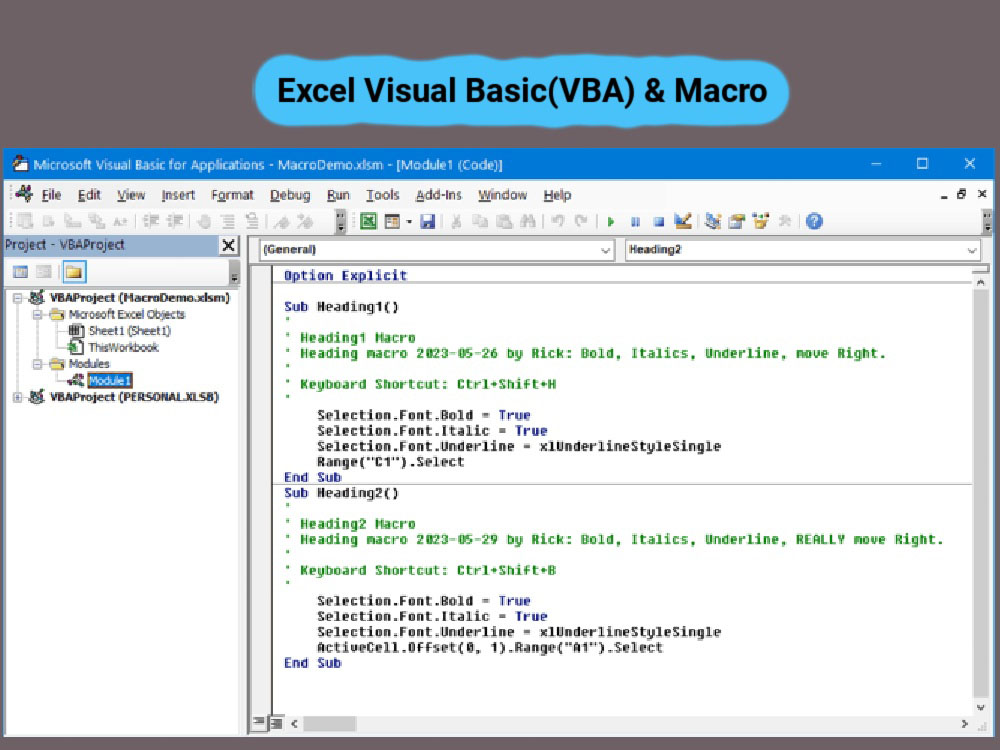Click View Object icon in Project panel
Viewport: 1000px width, 750px height.
44,272
